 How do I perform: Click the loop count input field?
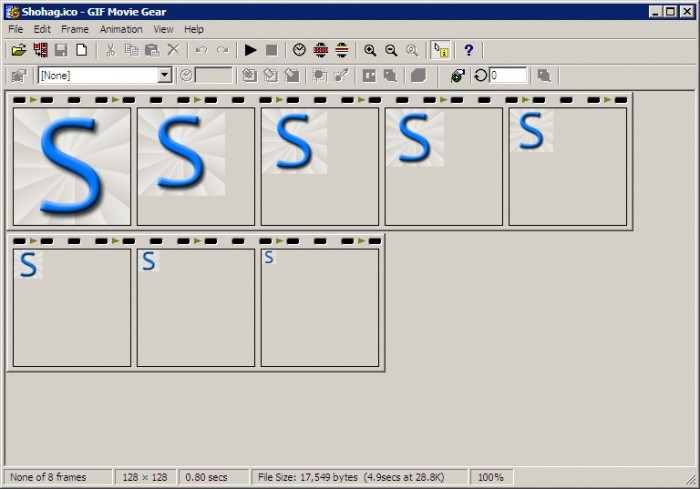point(508,75)
